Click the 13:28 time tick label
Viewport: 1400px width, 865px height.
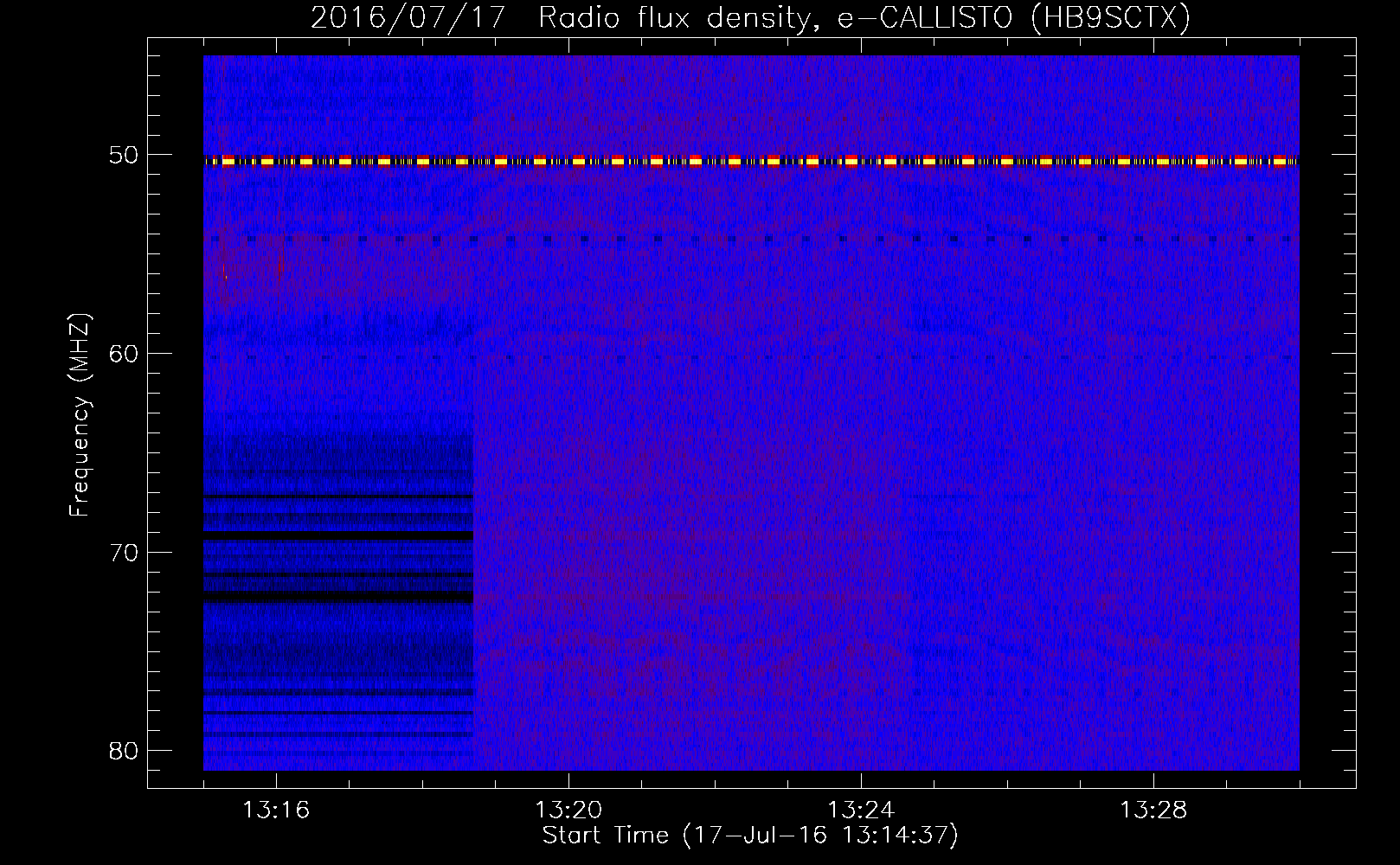(1153, 810)
